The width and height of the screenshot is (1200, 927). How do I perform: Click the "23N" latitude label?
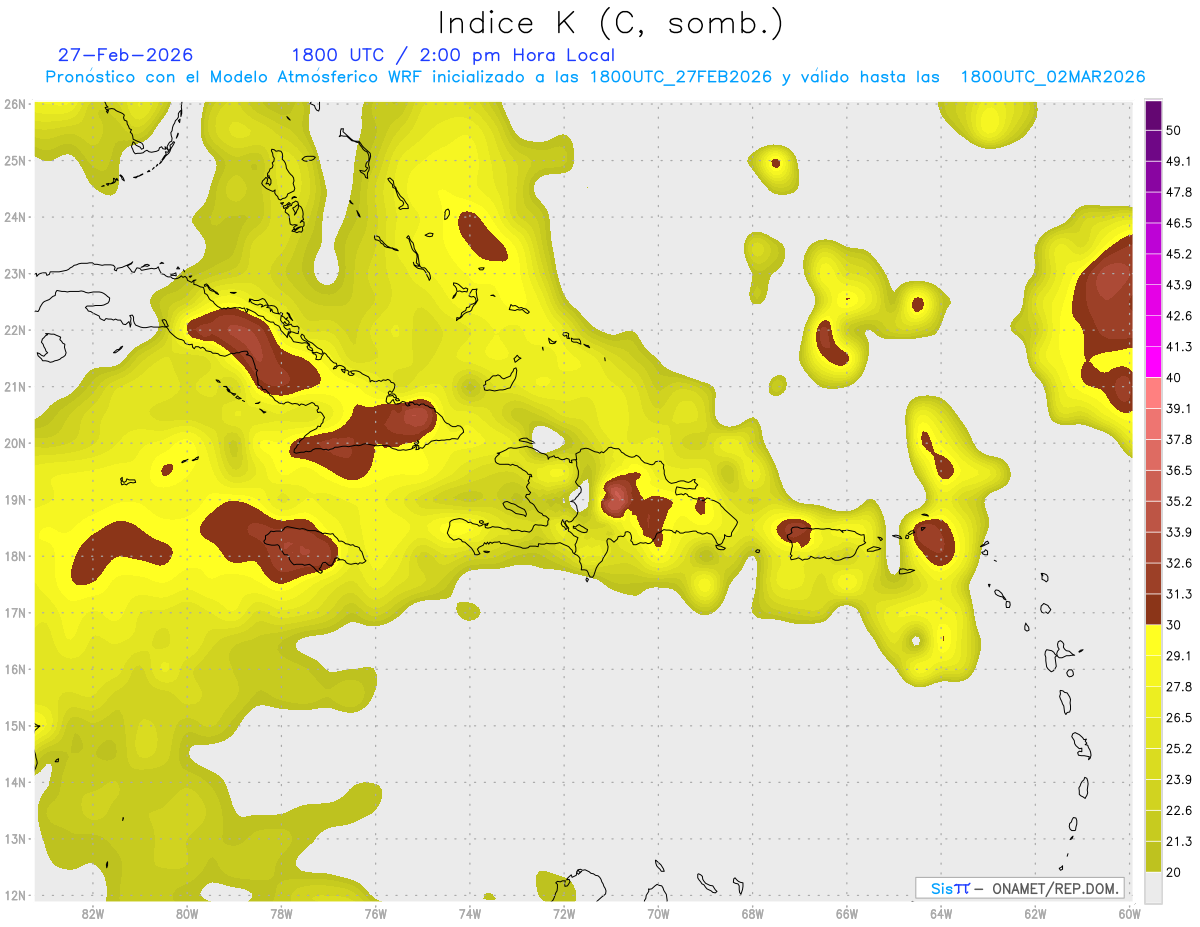(x=16, y=273)
